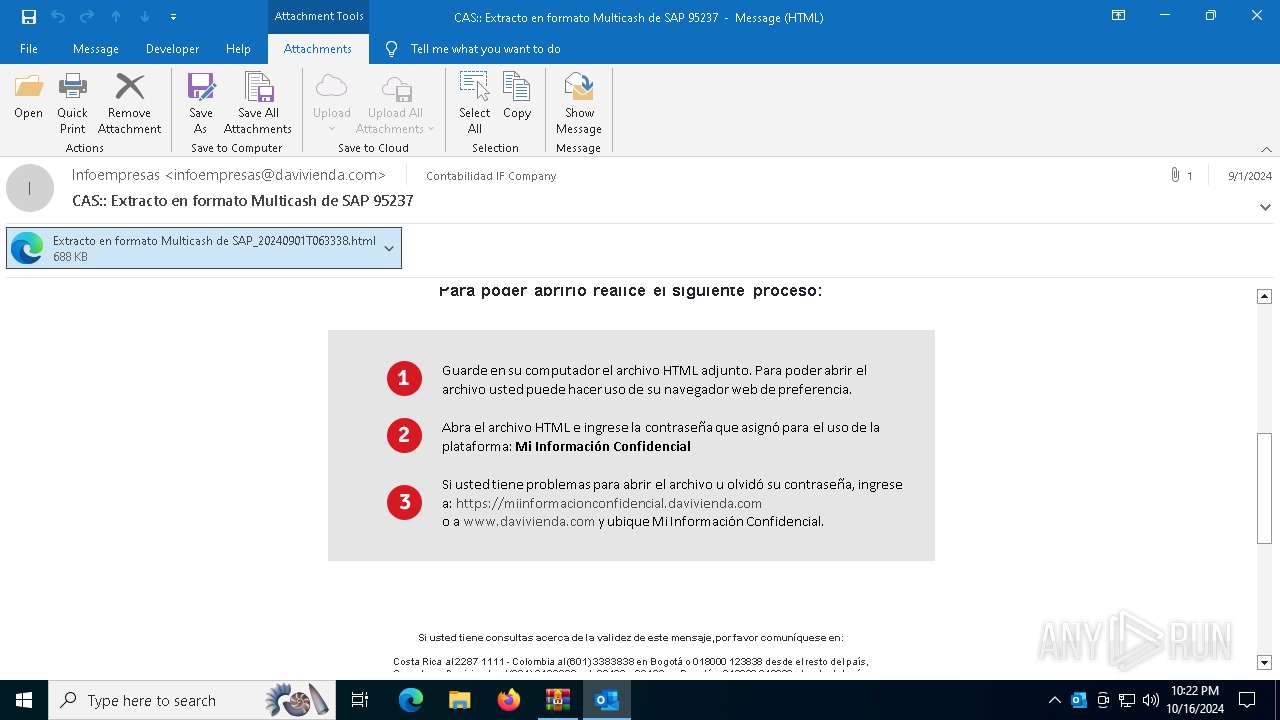Click message date 9/1/2024
The image size is (1280, 720).
point(1250,176)
